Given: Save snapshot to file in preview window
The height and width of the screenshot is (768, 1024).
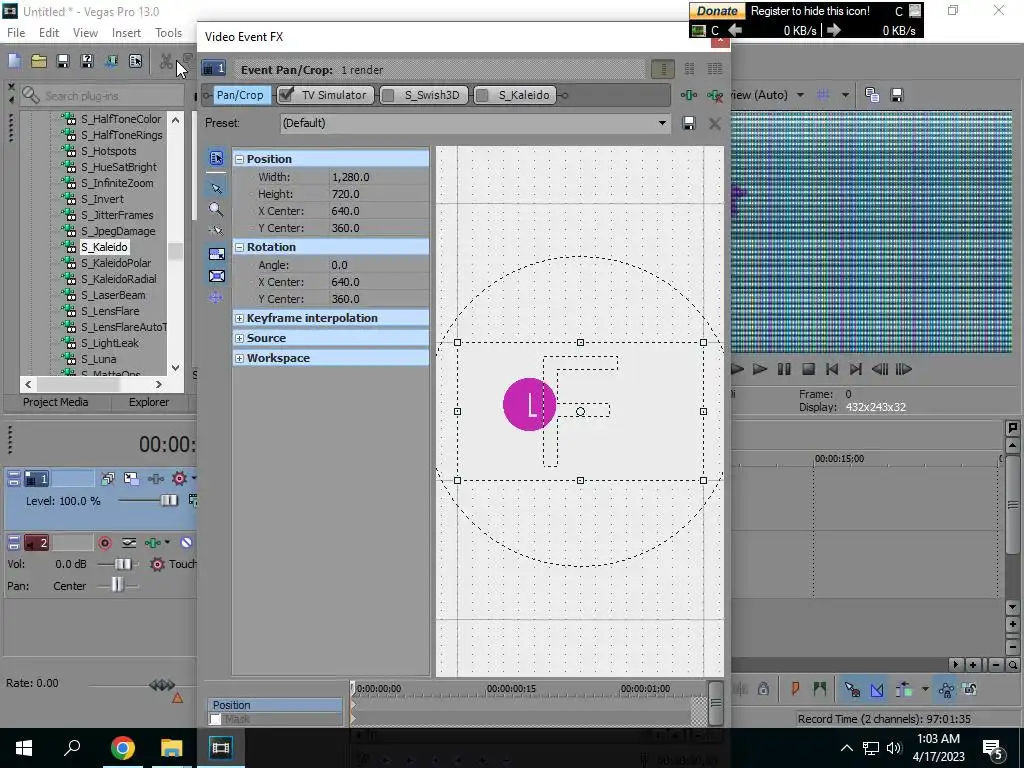Looking at the screenshot, I should coord(897,95).
